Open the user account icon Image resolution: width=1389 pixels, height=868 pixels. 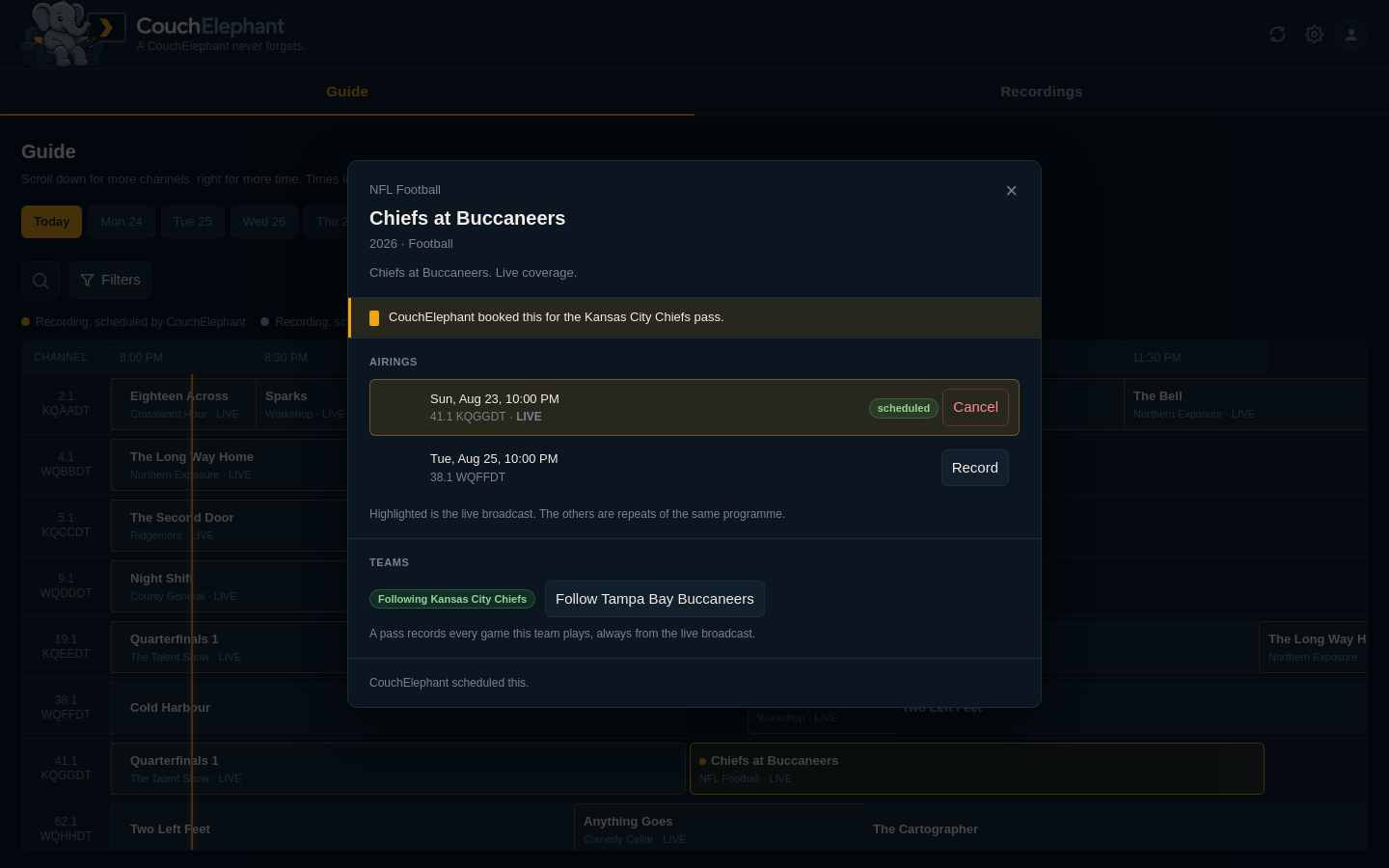pyautogui.click(x=1351, y=35)
